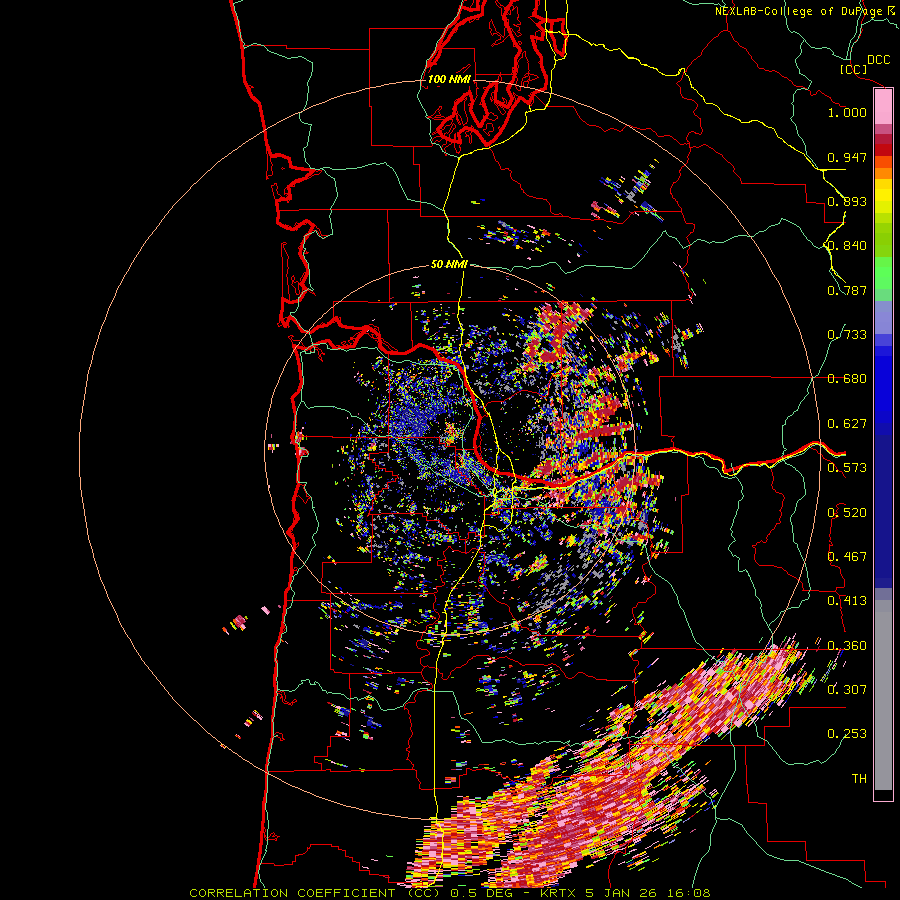900x900 pixels.
Task: Click the 0.787 scale value
Action: pos(847,290)
